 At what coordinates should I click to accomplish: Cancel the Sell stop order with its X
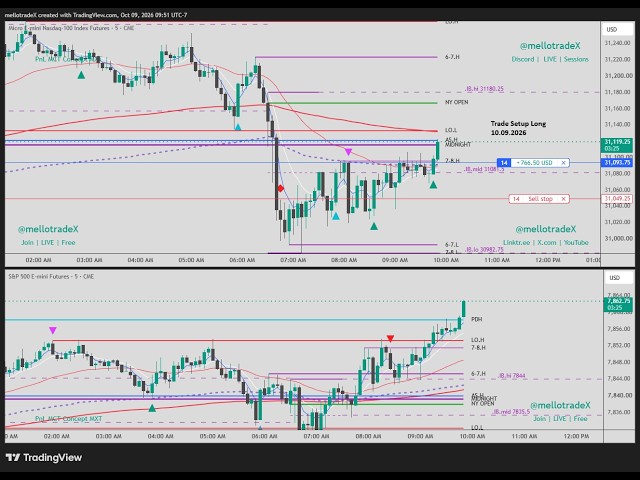pyautogui.click(x=563, y=199)
